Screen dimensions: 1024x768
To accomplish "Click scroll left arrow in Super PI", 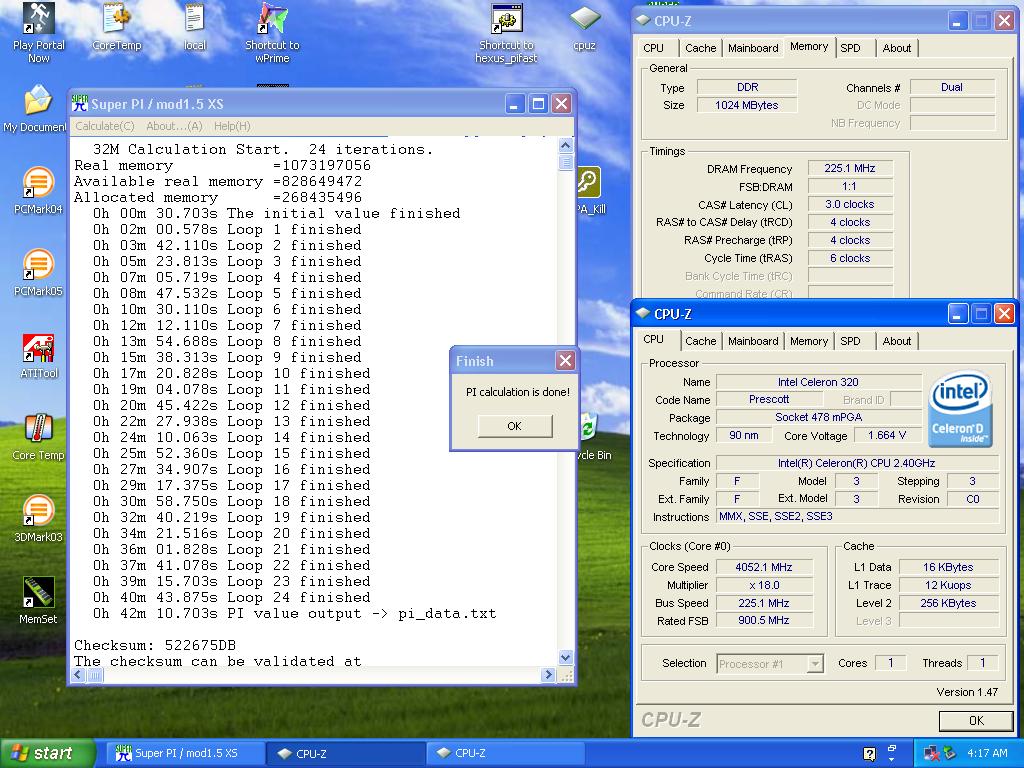I will (78, 675).
